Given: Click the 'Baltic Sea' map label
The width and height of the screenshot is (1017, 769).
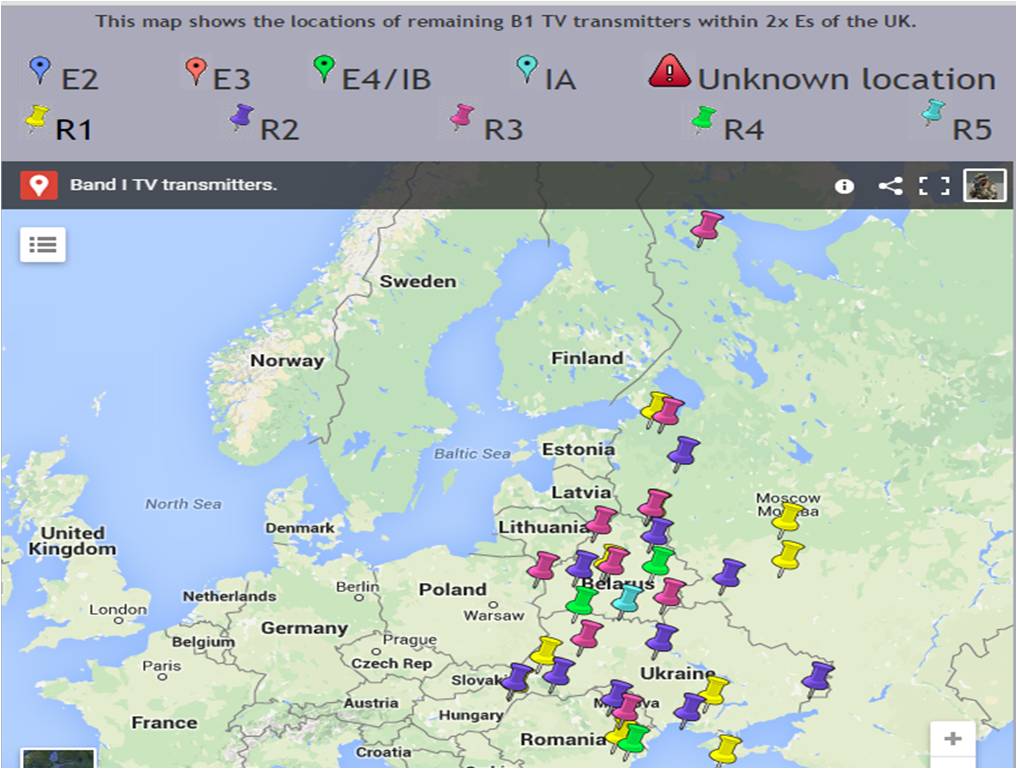Looking at the screenshot, I should [x=472, y=454].
